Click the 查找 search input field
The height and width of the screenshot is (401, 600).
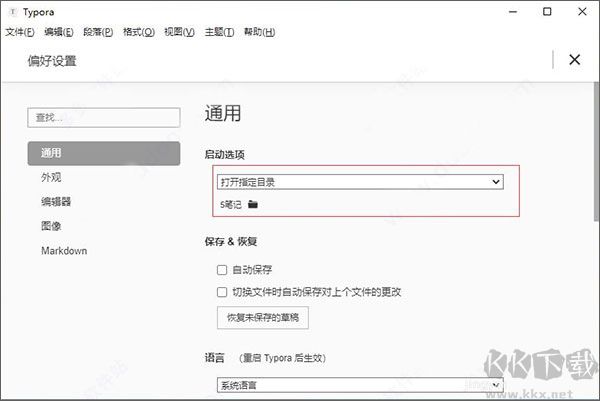coord(104,117)
